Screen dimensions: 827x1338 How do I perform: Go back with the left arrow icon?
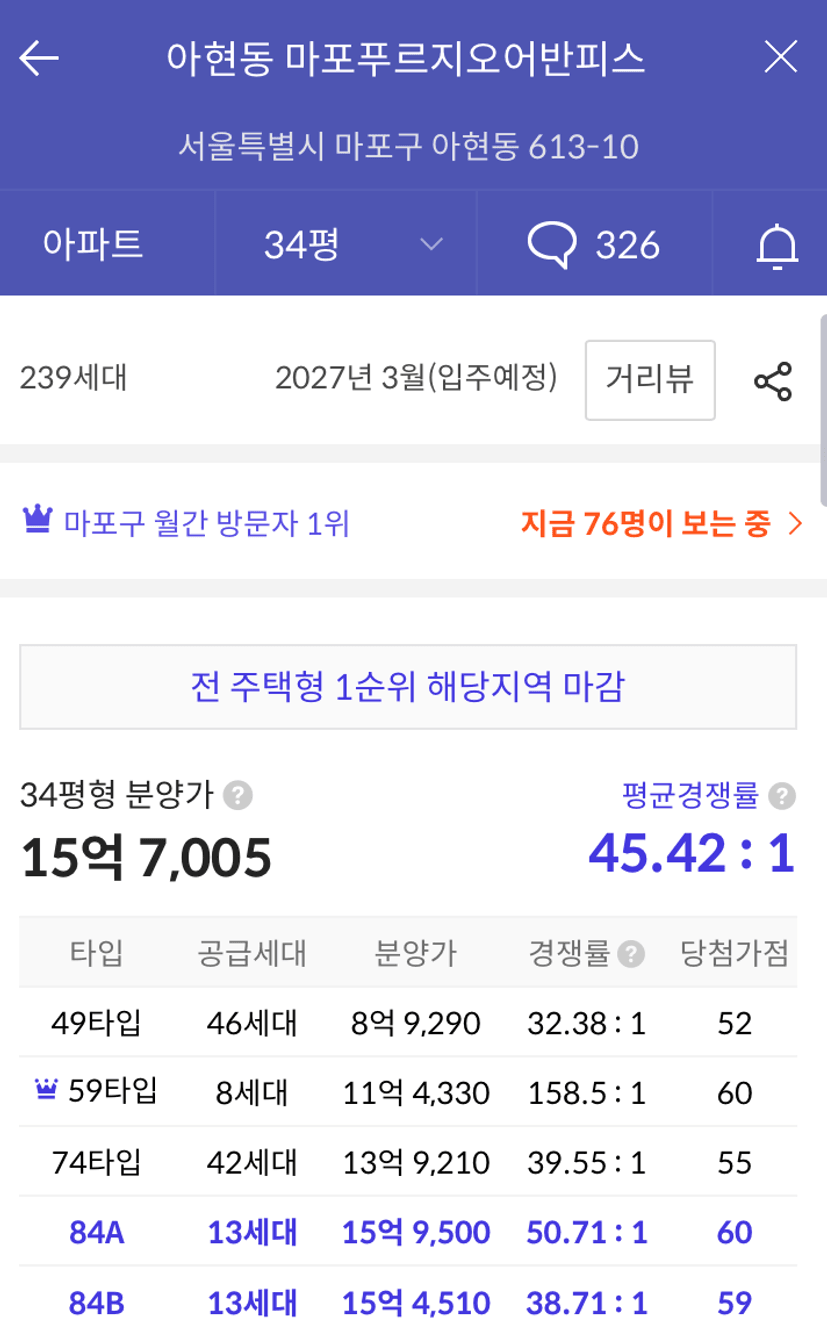(x=39, y=58)
